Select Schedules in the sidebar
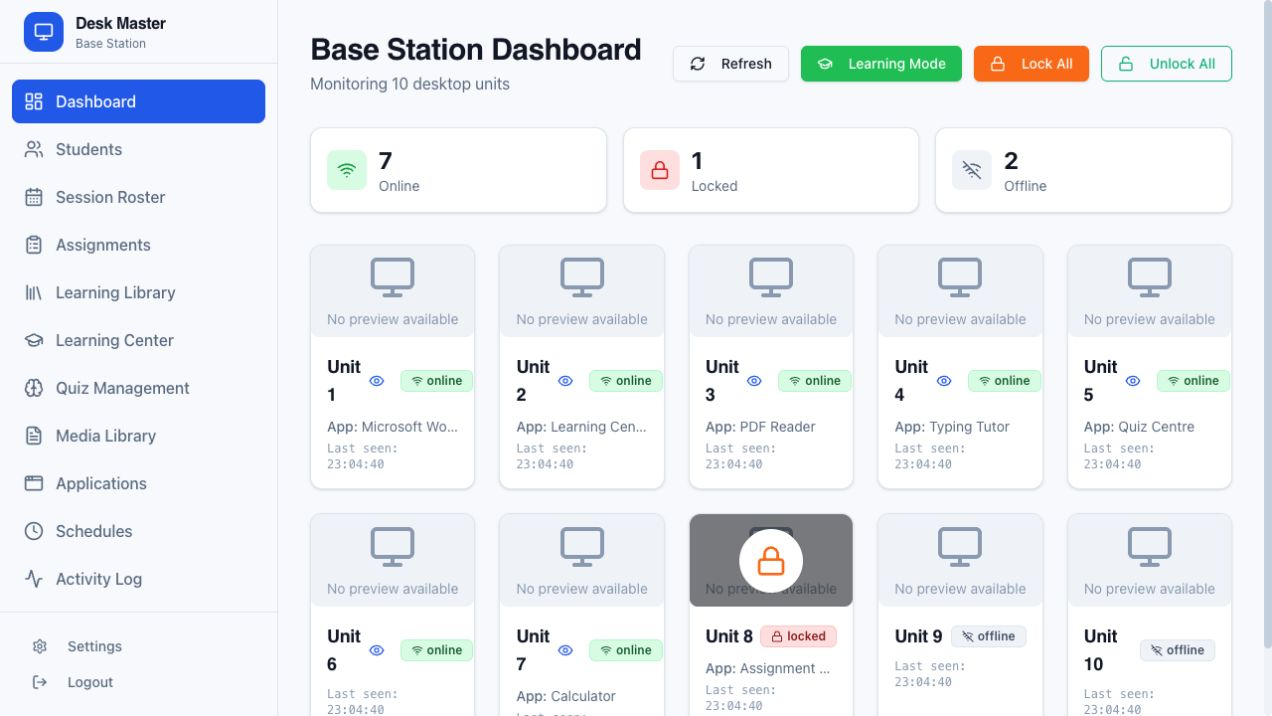1272x716 pixels. pos(138,531)
